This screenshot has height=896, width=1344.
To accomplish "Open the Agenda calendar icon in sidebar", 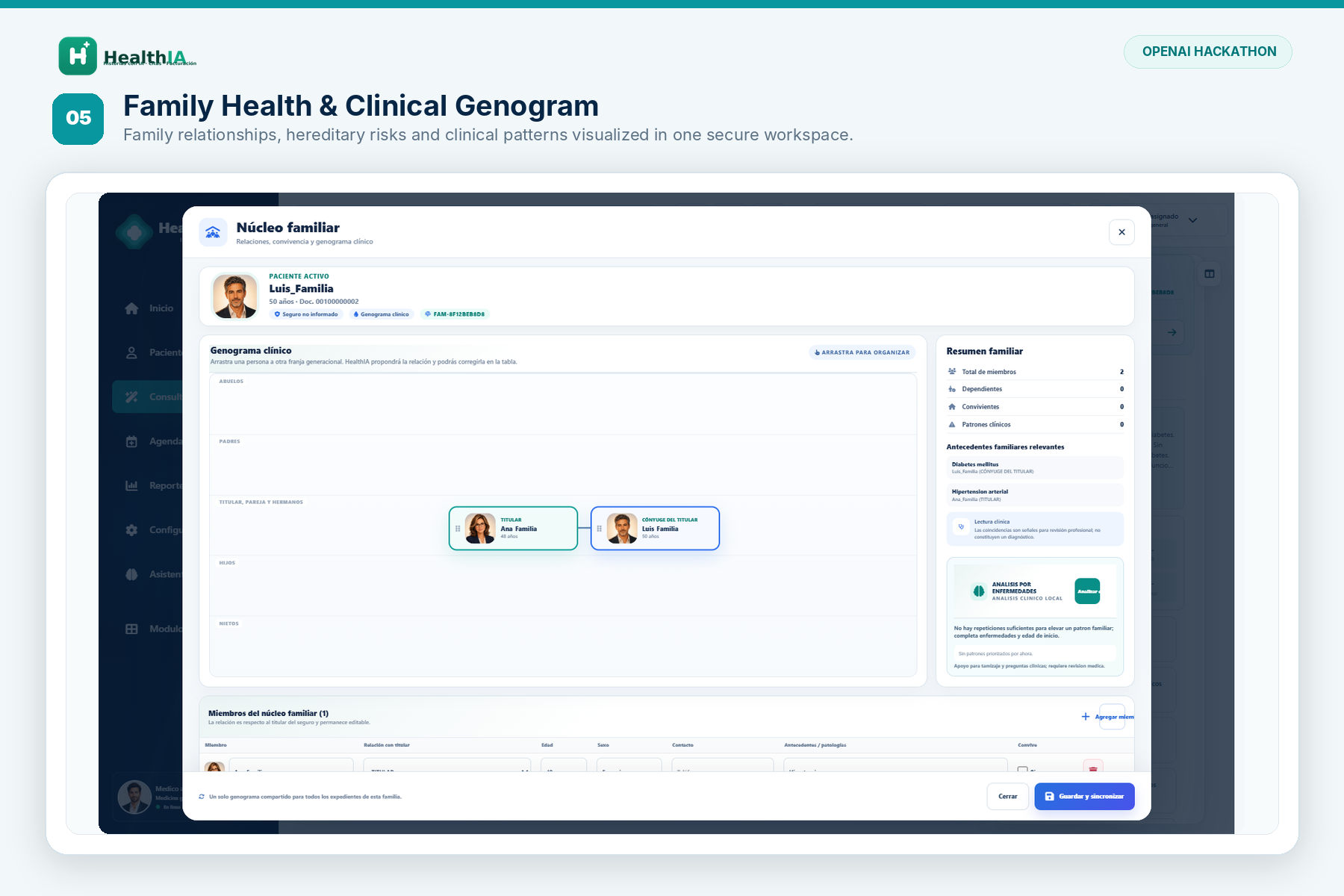I will (131, 441).
